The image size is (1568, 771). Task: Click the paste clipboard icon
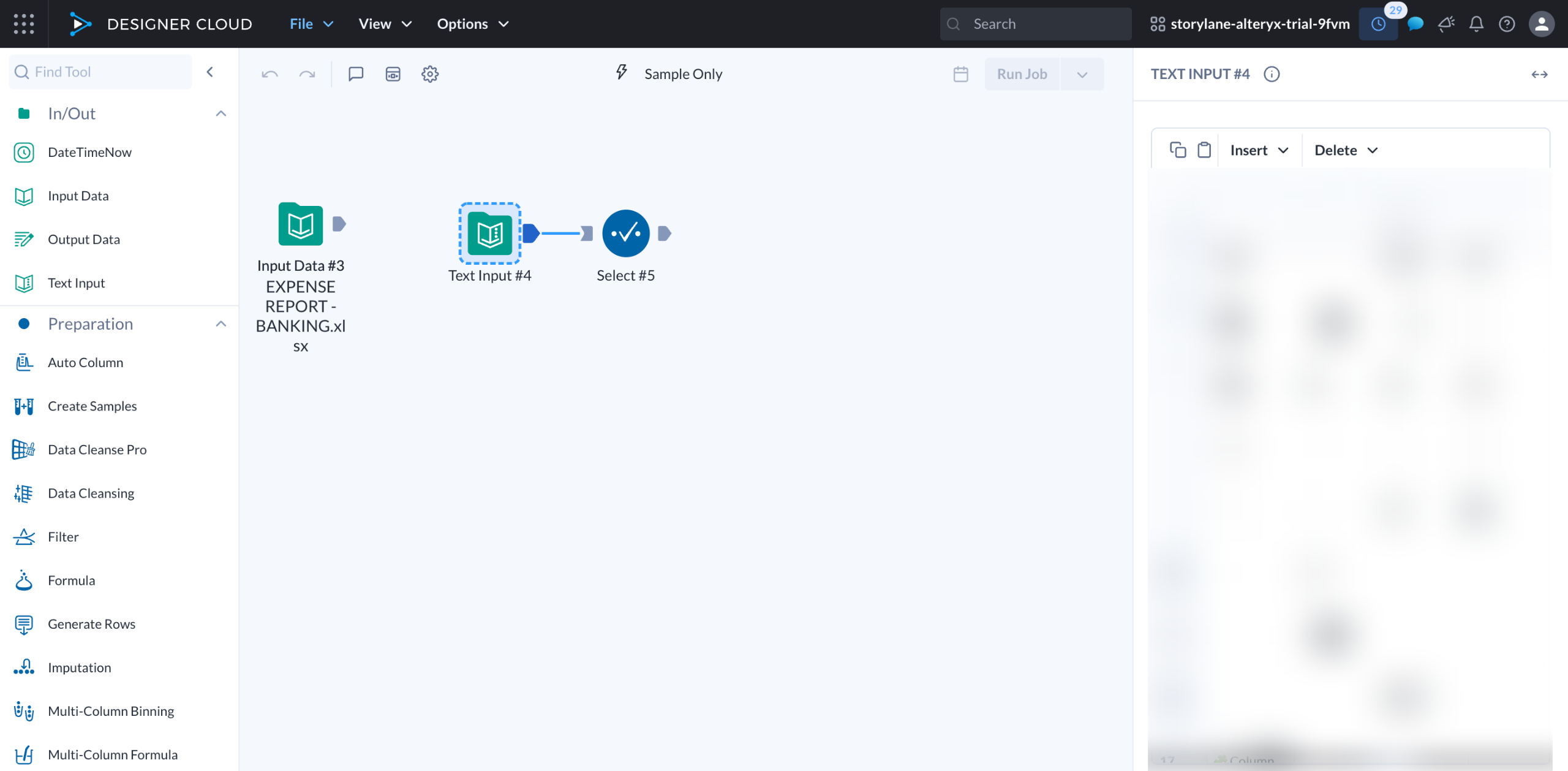click(x=1204, y=150)
